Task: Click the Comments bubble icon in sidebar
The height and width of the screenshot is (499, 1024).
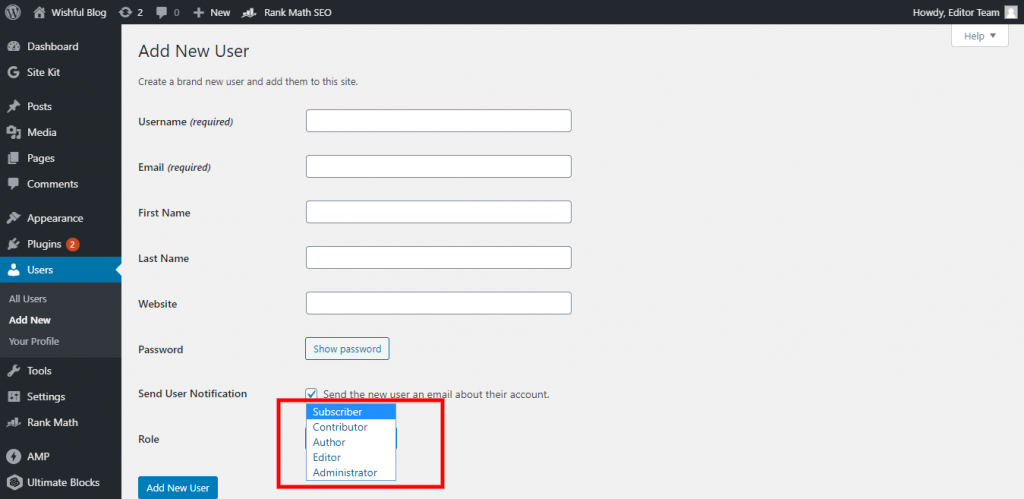Action: [13, 184]
